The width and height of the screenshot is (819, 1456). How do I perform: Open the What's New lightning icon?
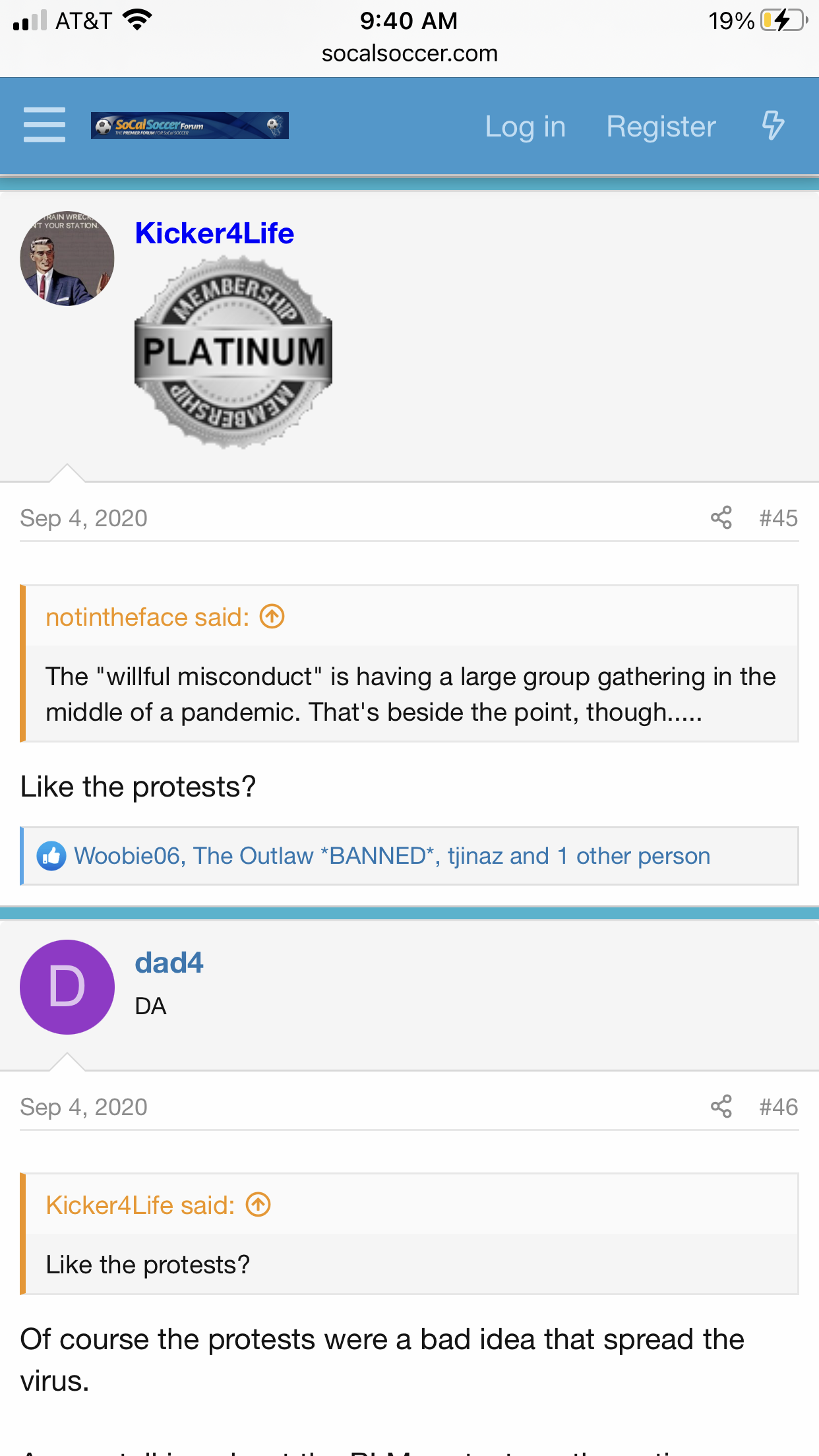click(x=773, y=125)
